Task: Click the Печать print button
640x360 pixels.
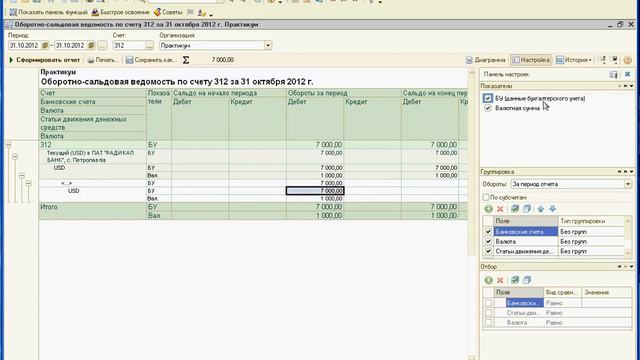Action: (x=102, y=60)
